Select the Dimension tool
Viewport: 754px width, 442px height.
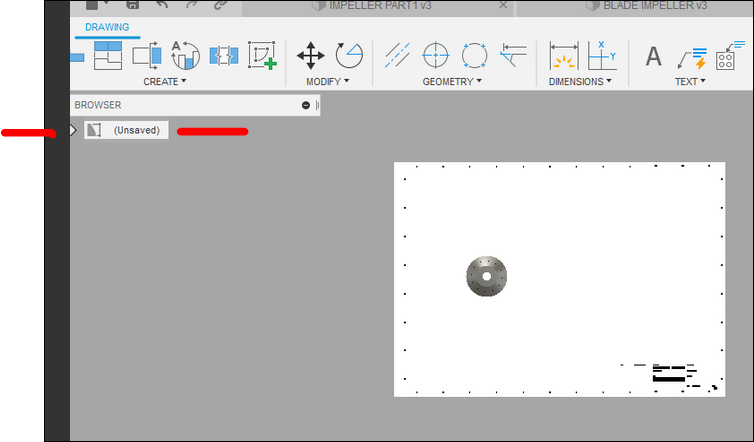coord(564,55)
